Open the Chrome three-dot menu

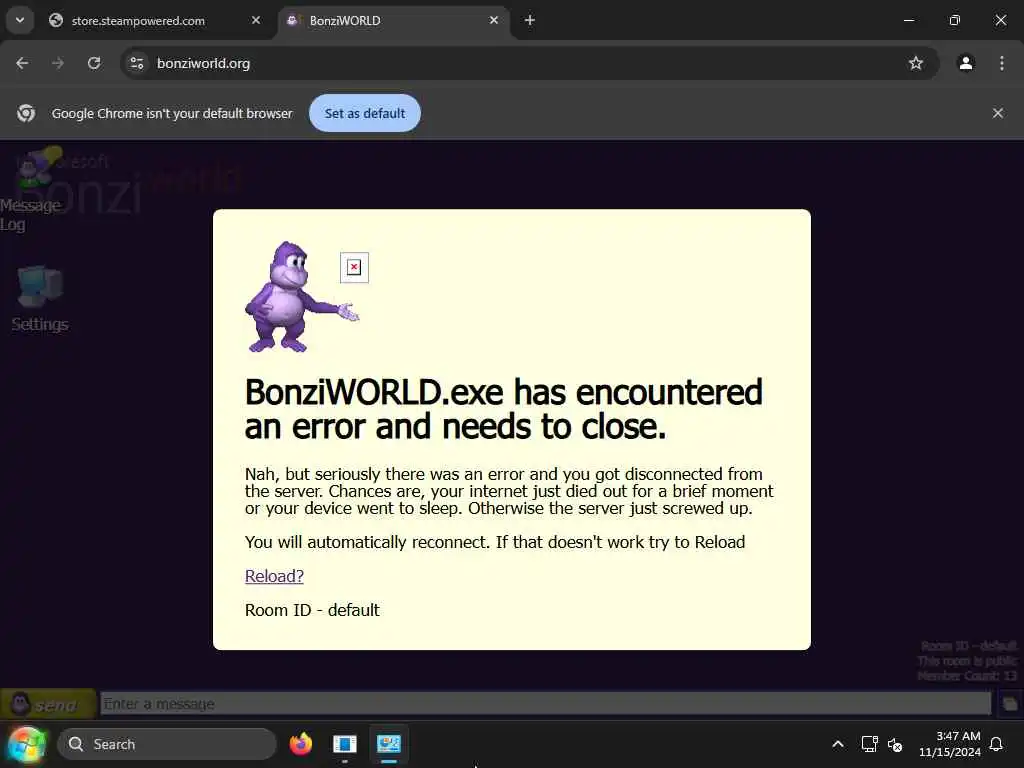click(1002, 63)
